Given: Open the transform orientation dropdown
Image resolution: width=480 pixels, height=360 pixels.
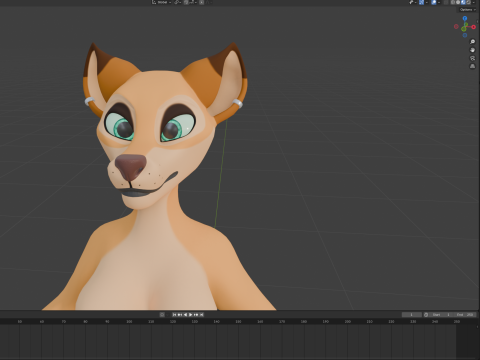Looking at the screenshot, I should [161, 2].
